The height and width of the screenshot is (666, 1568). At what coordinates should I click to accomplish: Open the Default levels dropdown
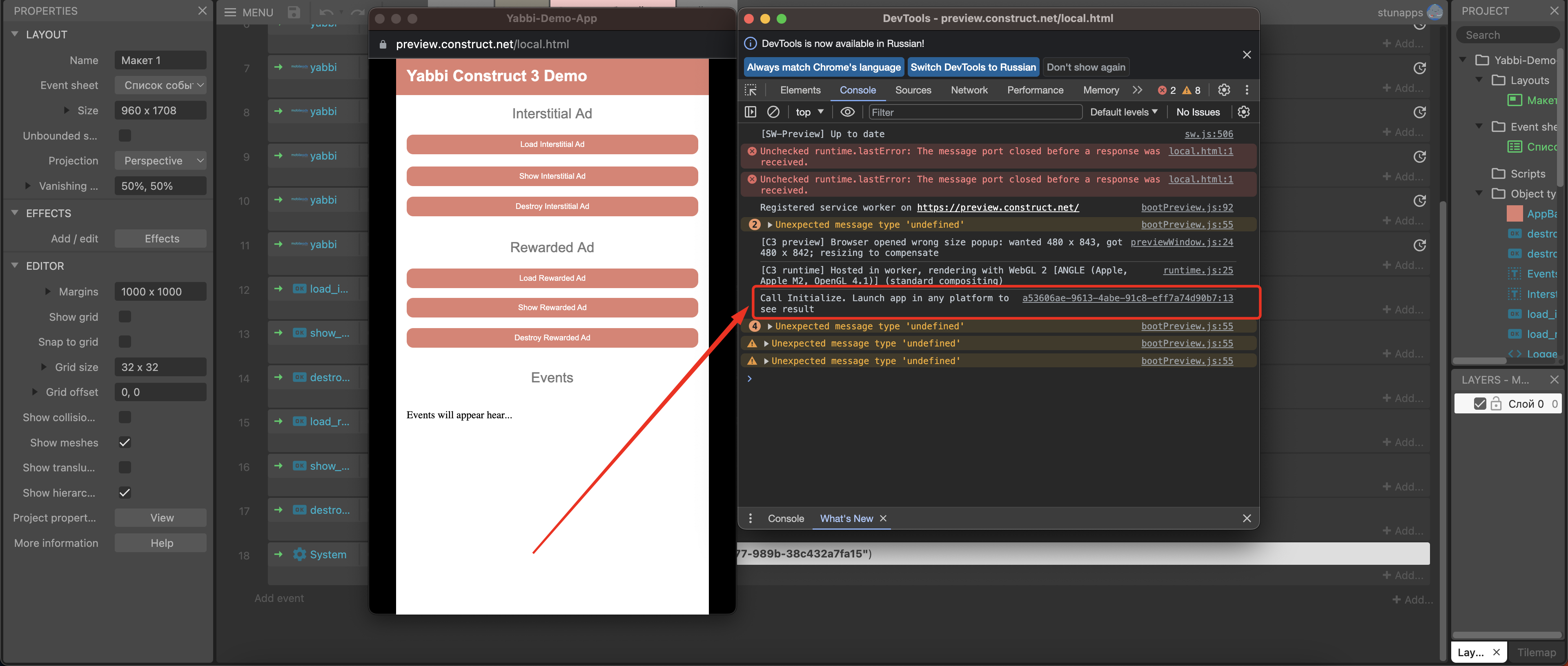tap(1123, 112)
